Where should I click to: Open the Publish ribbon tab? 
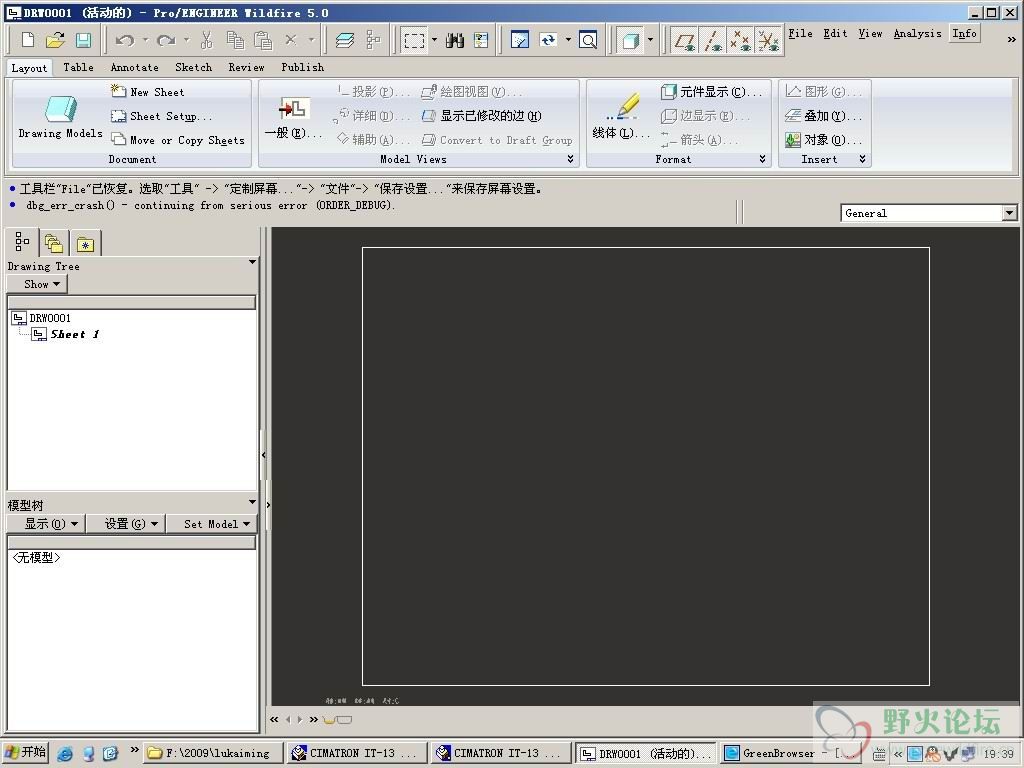pos(302,67)
